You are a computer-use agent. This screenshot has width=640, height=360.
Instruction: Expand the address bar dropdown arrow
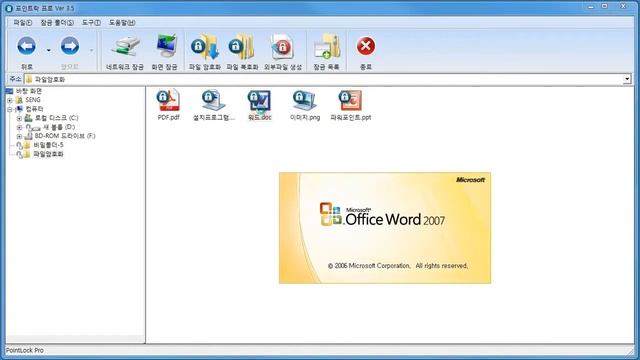coord(627,79)
